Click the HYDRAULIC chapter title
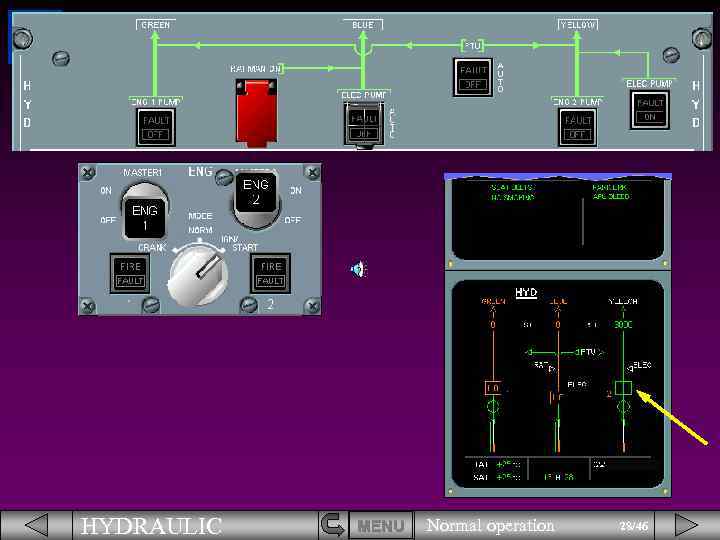Image resolution: width=720 pixels, height=540 pixels. 152,525
